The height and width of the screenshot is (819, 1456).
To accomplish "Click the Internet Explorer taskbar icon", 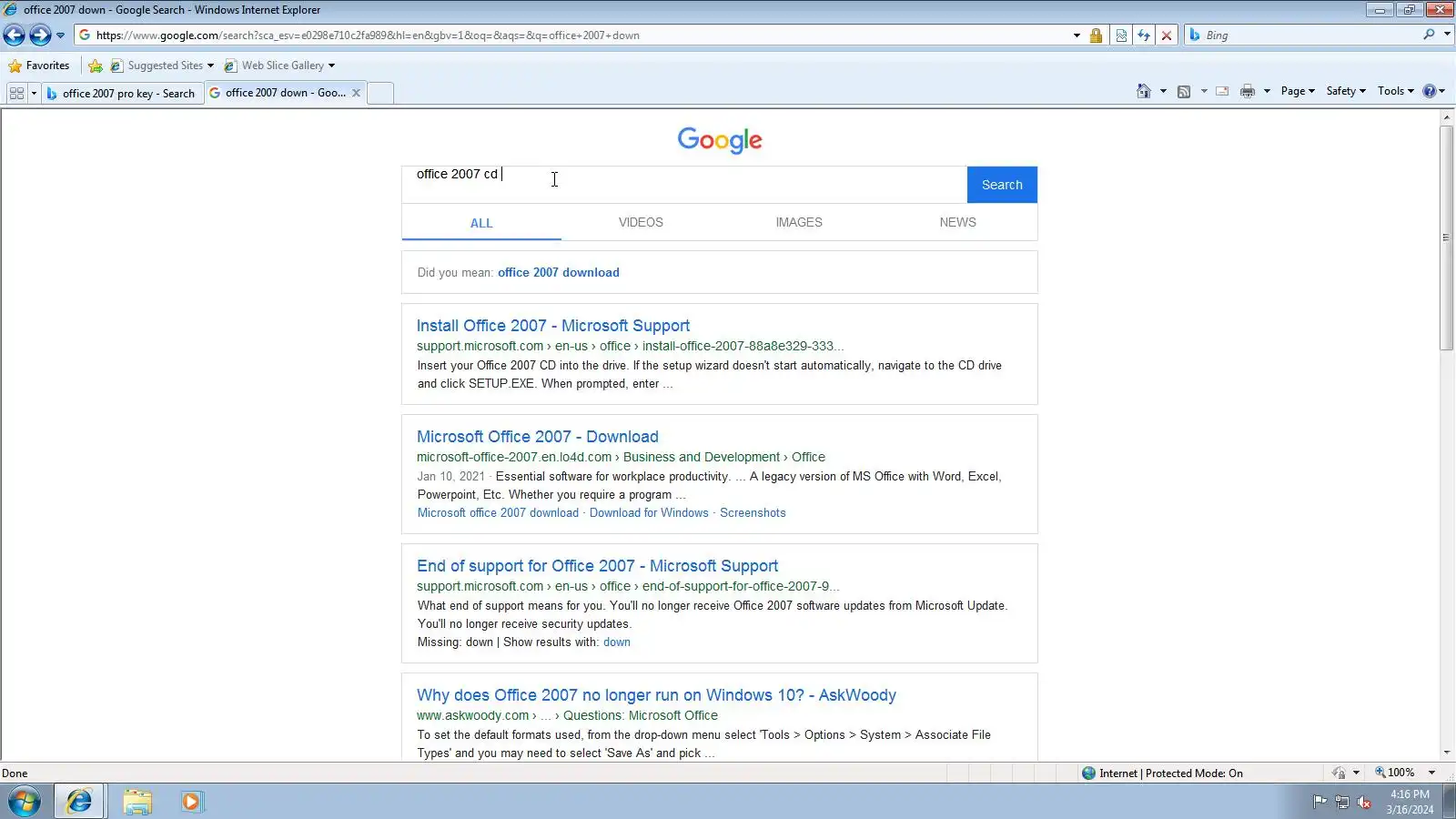I will point(79,802).
